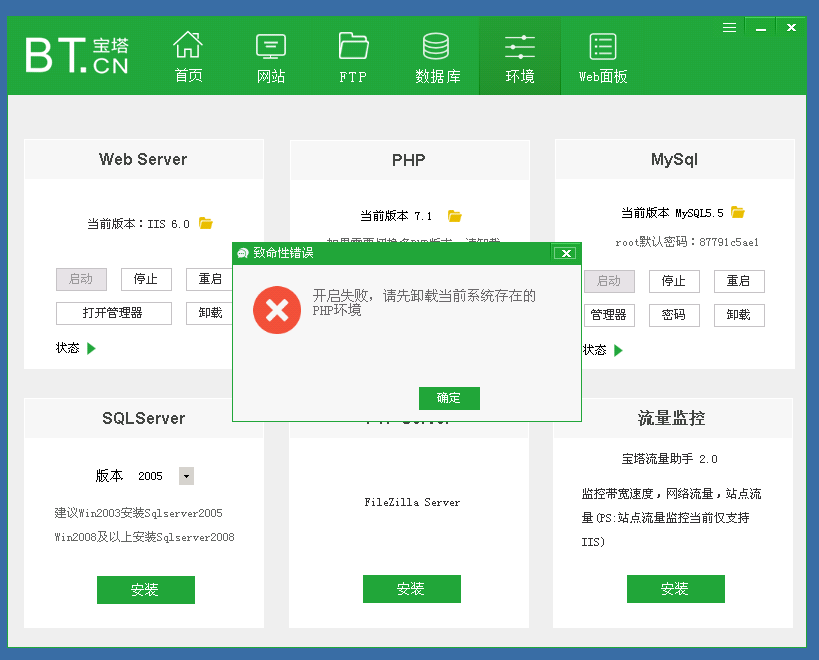
Task: Click the 流量监控 panel heading
Action: tap(671, 418)
